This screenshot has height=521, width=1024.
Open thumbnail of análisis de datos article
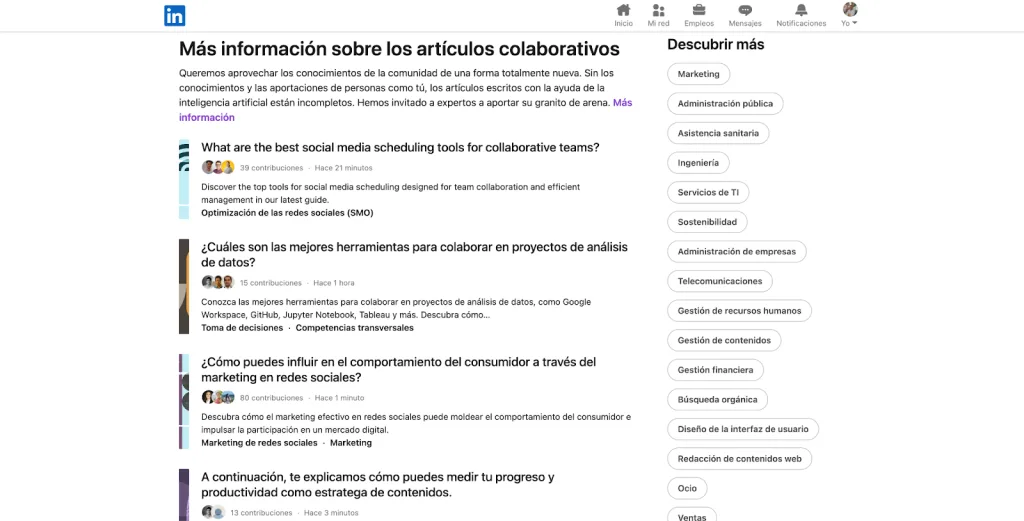tap(184, 286)
